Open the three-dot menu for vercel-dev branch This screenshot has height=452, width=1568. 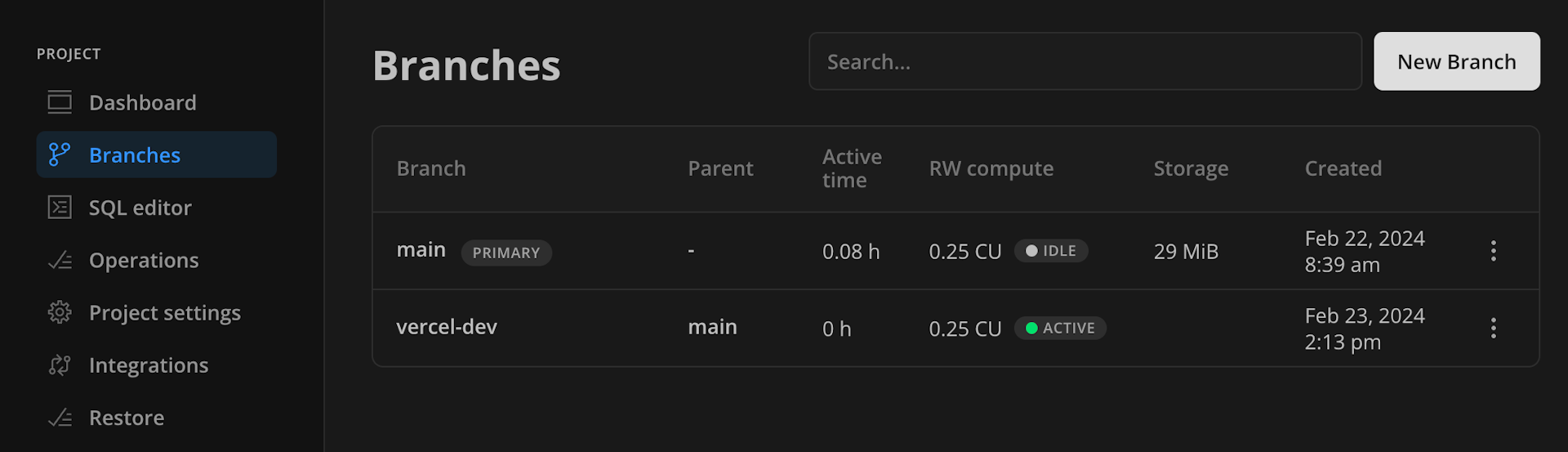[x=1494, y=328]
